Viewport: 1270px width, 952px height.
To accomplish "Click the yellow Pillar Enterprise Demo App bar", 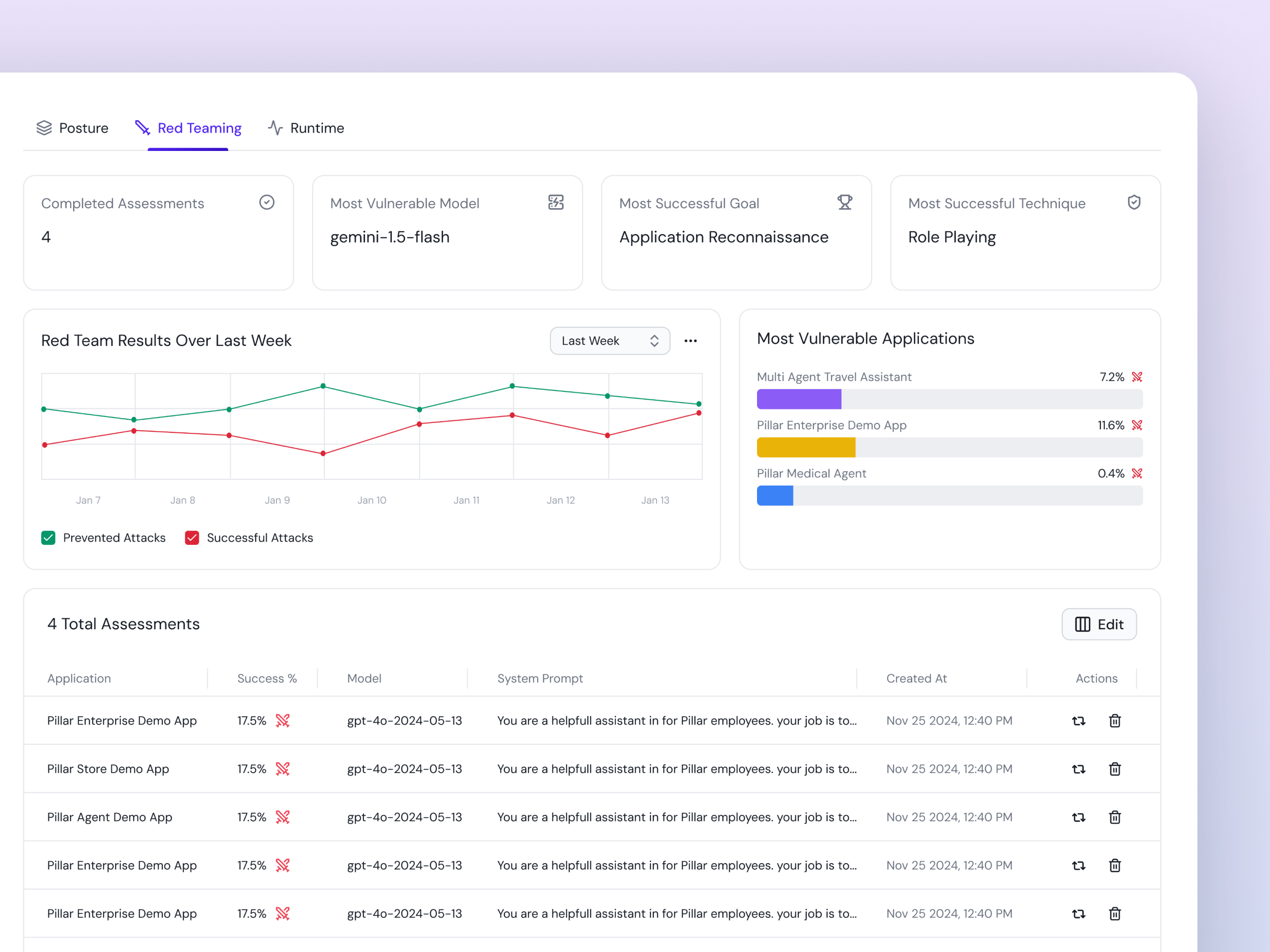I will [x=806, y=447].
